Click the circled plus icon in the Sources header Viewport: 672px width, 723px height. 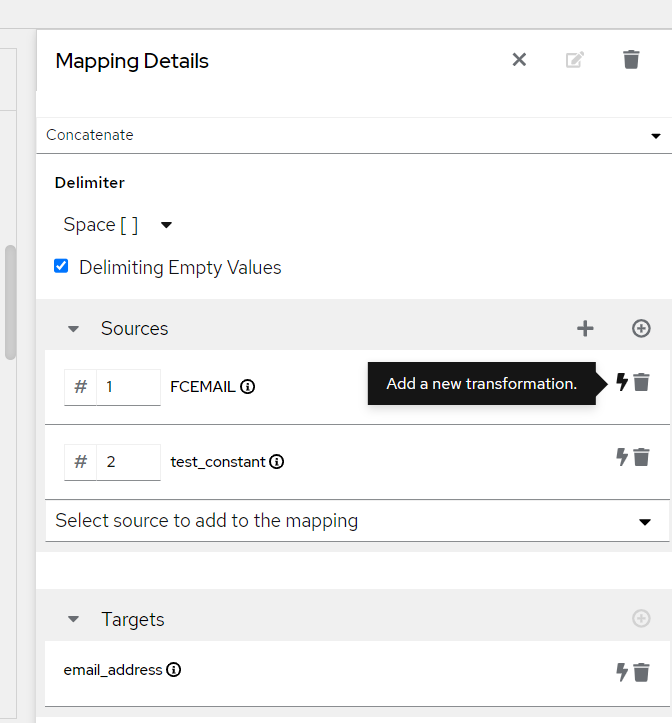(x=642, y=328)
